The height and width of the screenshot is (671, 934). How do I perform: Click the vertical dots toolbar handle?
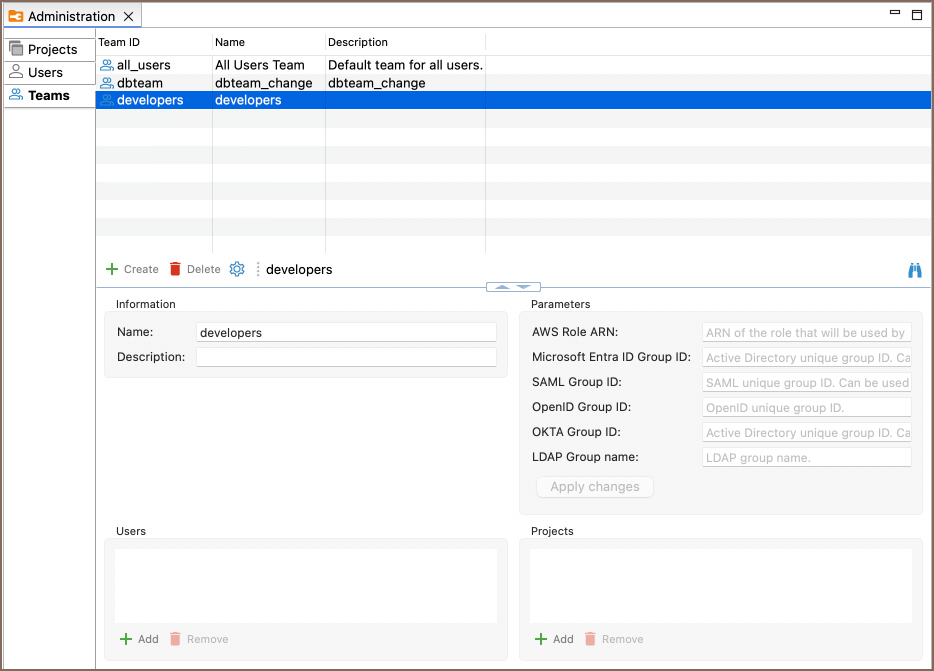pos(257,269)
